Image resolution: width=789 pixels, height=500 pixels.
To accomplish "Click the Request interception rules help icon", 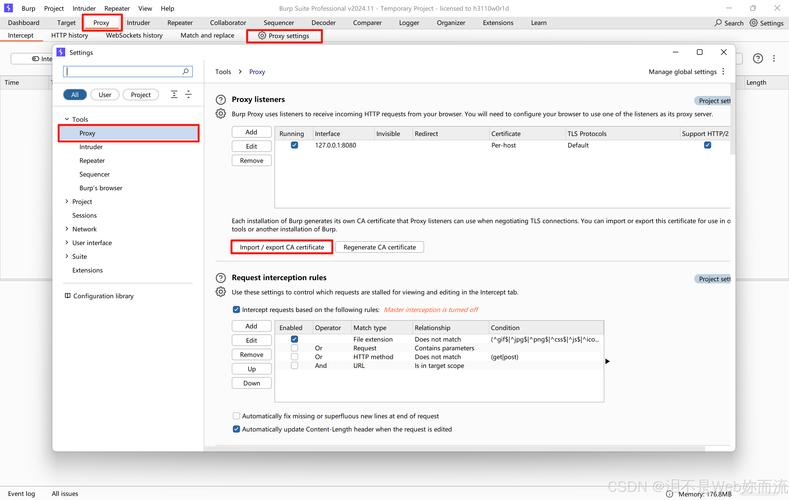I will pos(221,277).
